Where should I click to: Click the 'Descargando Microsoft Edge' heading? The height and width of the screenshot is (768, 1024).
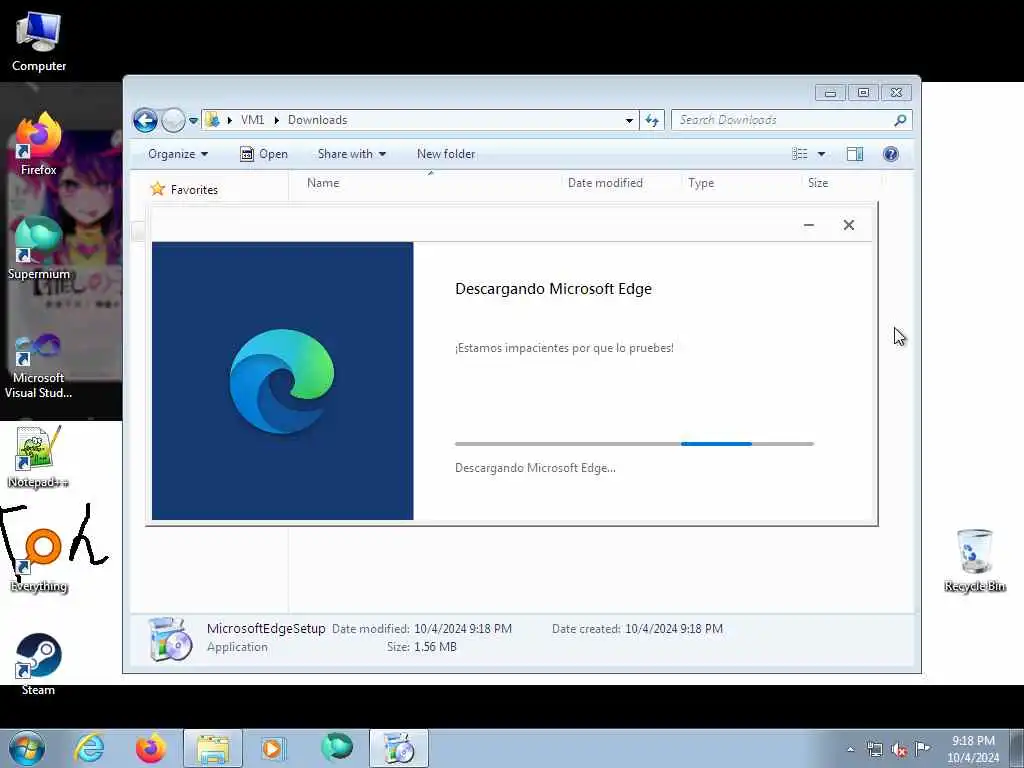553,289
